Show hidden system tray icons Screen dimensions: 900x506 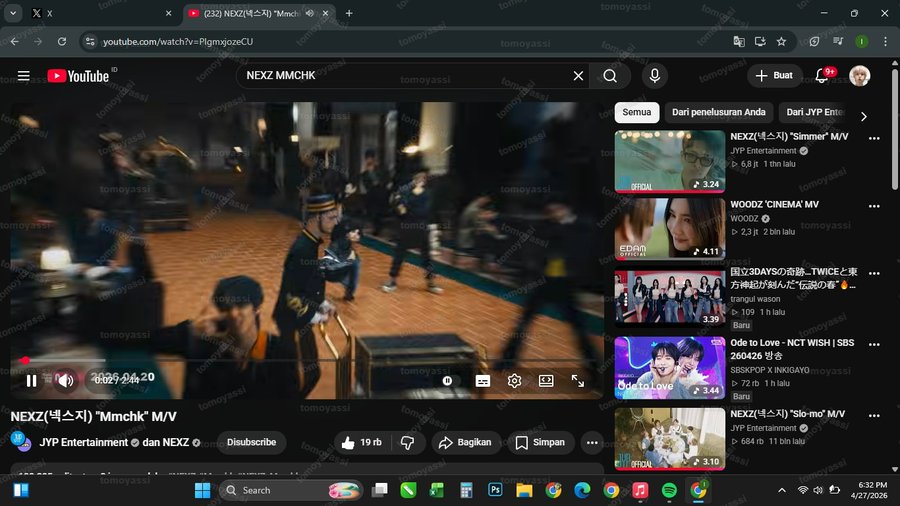click(x=782, y=491)
